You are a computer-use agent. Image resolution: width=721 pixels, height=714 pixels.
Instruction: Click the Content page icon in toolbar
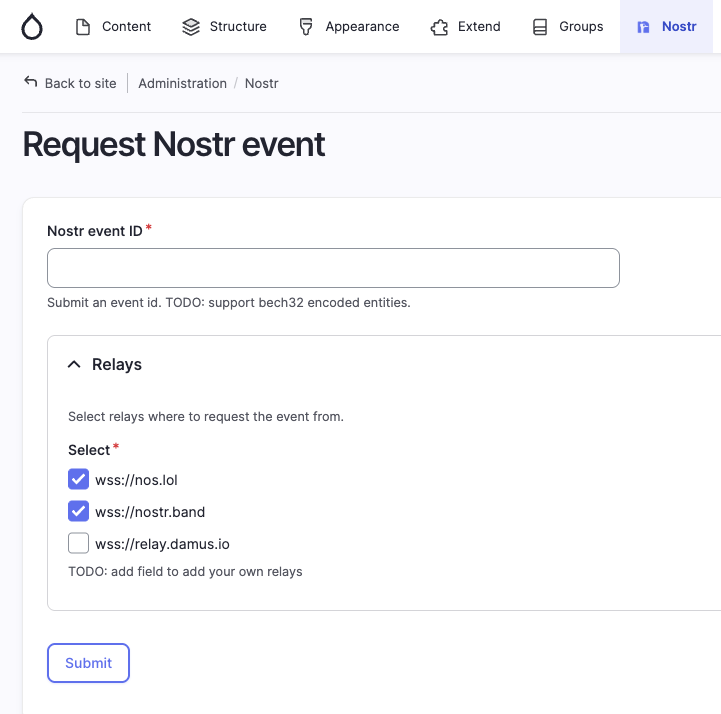tap(84, 27)
